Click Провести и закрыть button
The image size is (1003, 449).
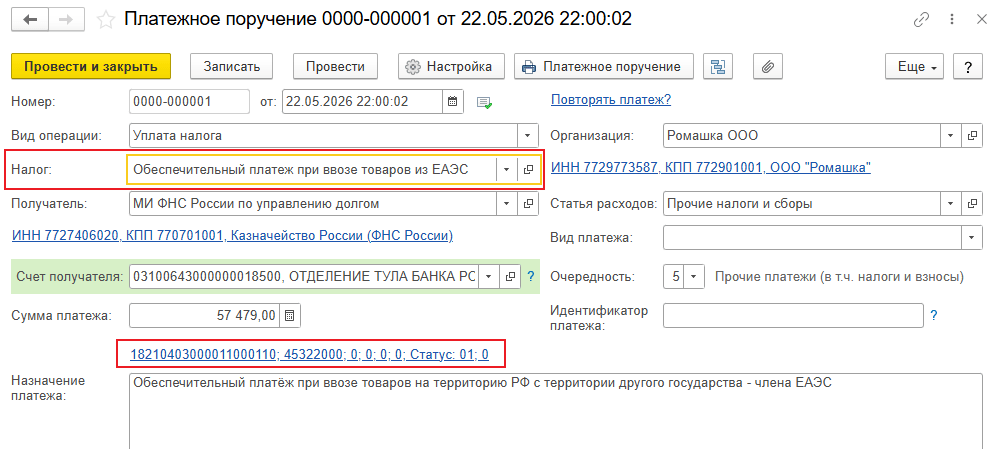coord(91,67)
